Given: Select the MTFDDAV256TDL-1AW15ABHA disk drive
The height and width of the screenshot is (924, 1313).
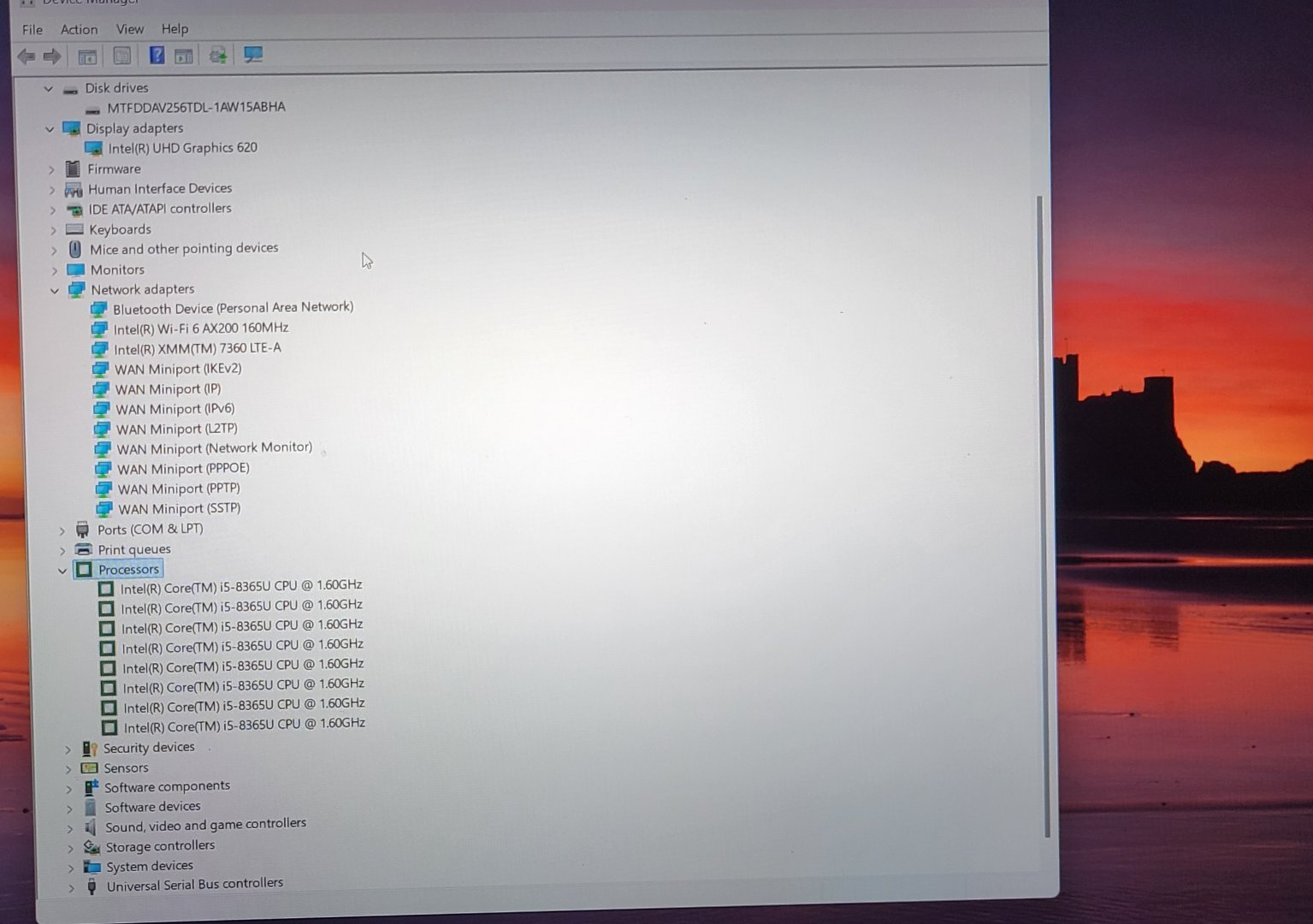Looking at the screenshot, I should [x=196, y=107].
